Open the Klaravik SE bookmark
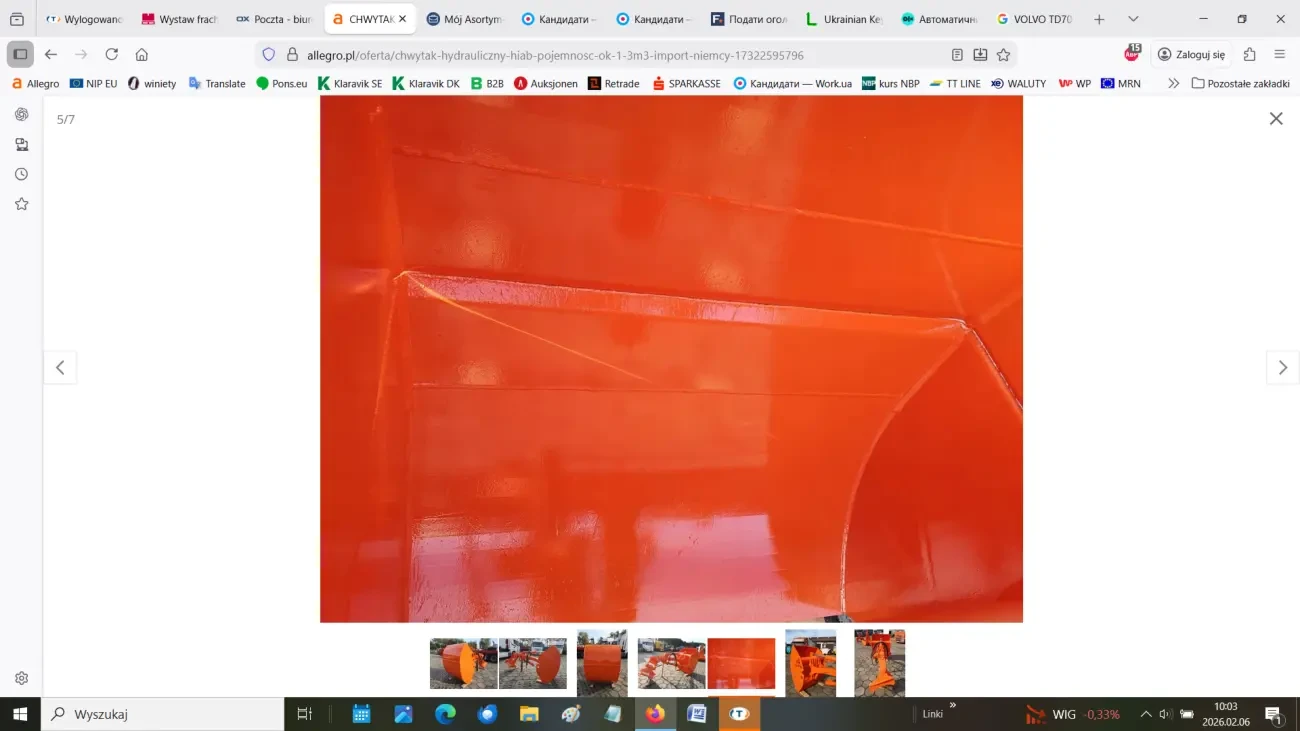Viewport: 1300px width, 731px height. 350,84
